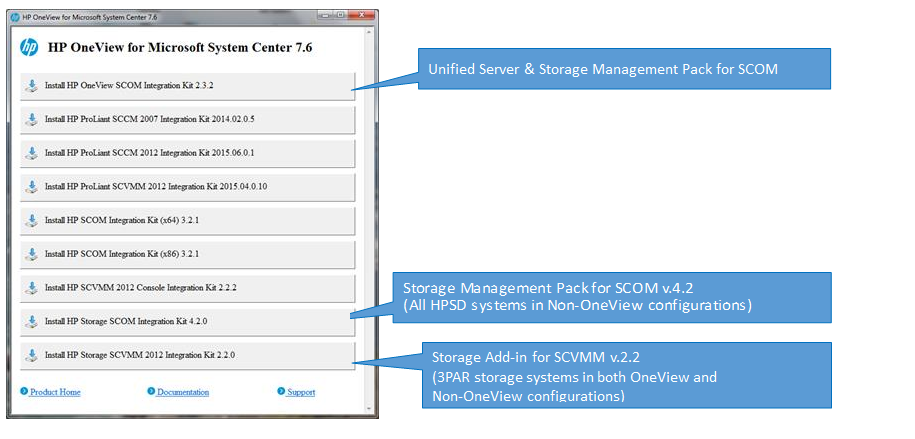Click the globe icon beside Product Home
This screenshot has height=439, width=915.
pos(24,392)
